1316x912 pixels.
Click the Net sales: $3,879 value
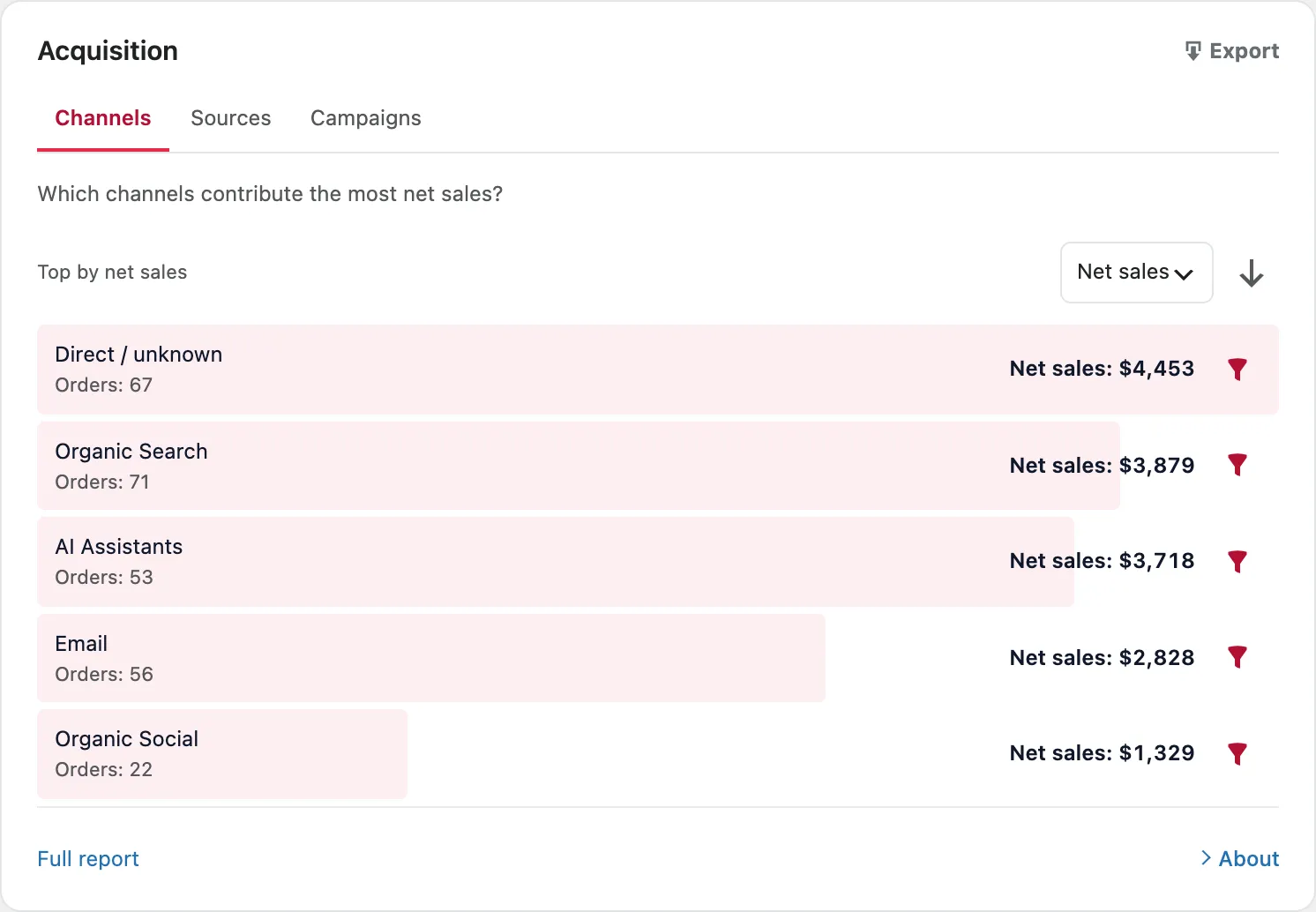click(1102, 465)
